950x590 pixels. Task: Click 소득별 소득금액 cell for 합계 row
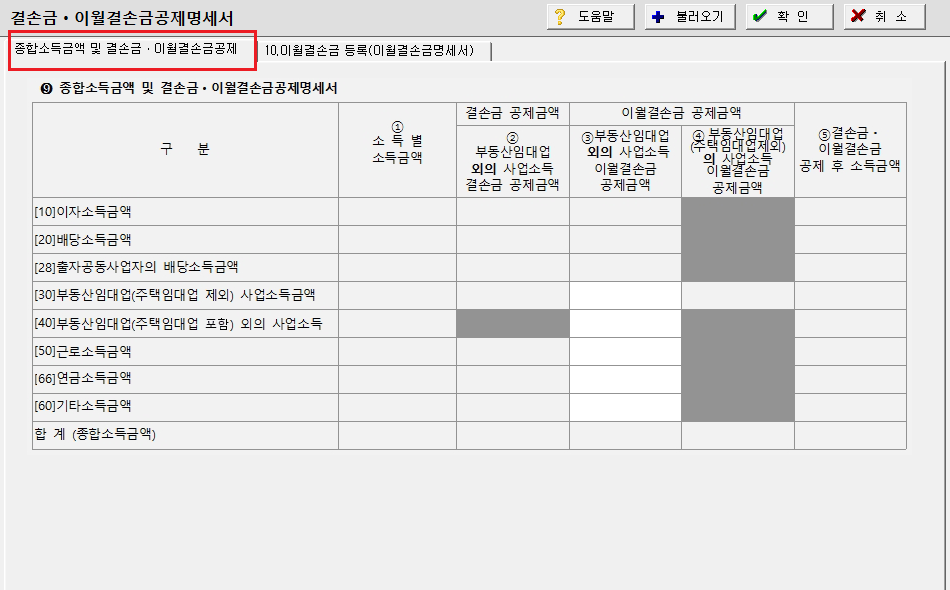(x=397, y=435)
